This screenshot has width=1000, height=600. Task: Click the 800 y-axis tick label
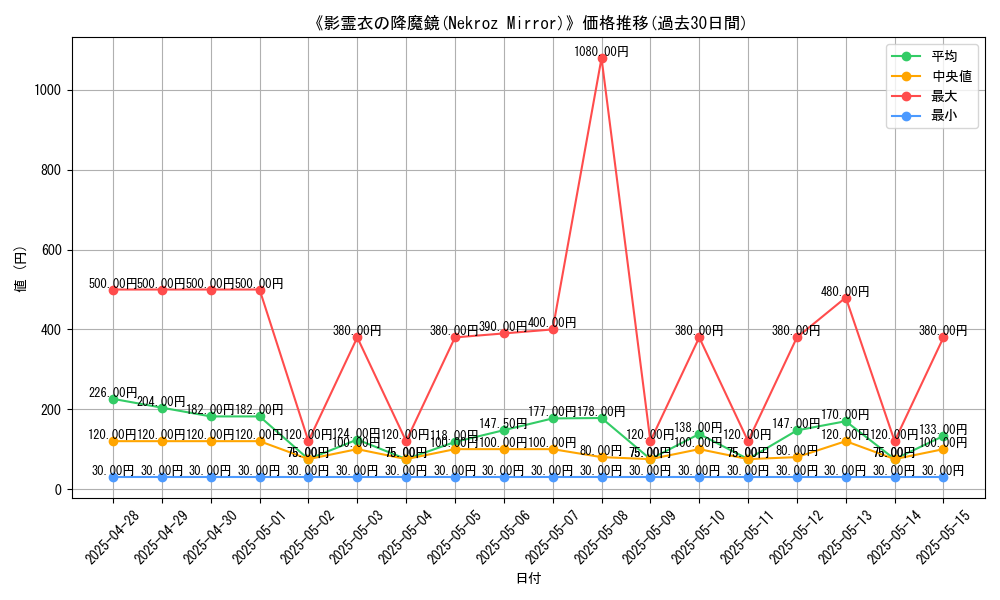click(51, 170)
